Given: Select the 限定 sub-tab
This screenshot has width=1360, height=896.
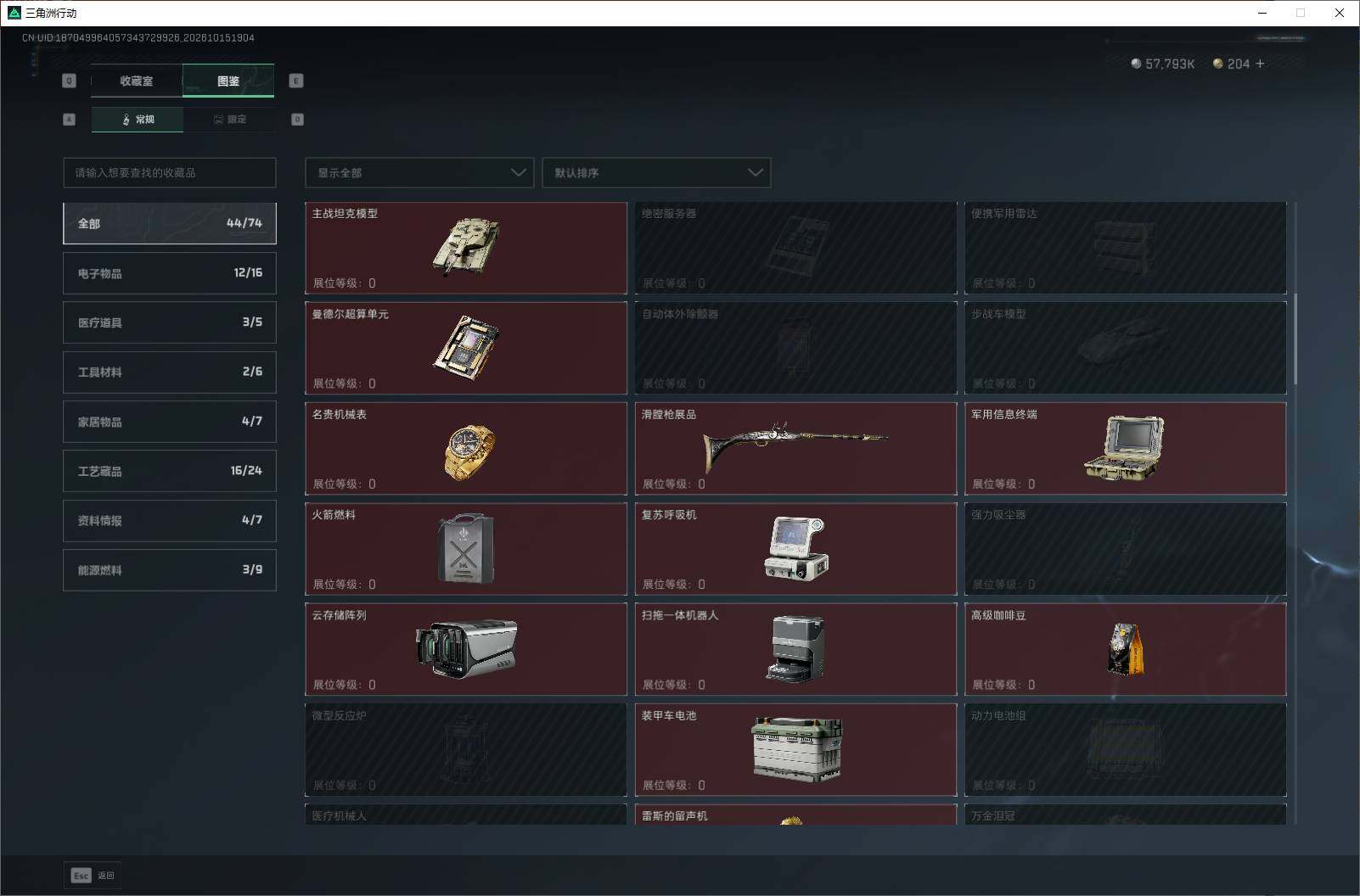Looking at the screenshot, I should click(229, 120).
